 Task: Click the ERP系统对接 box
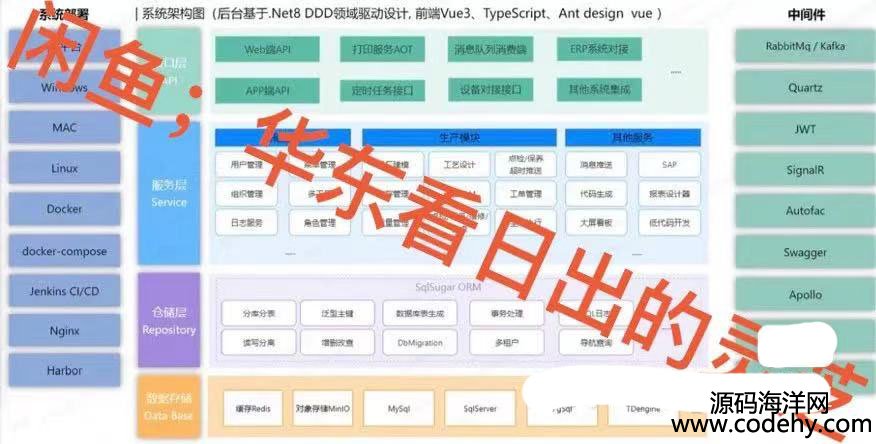pos(599,50)
